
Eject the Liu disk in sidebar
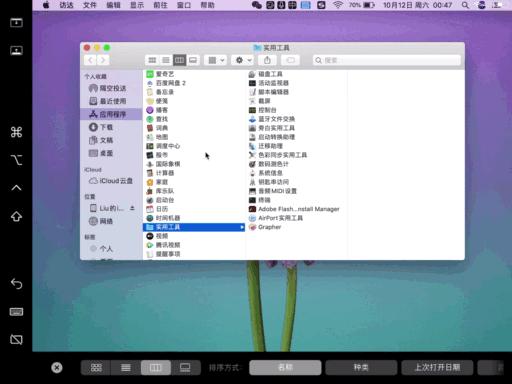132,208
